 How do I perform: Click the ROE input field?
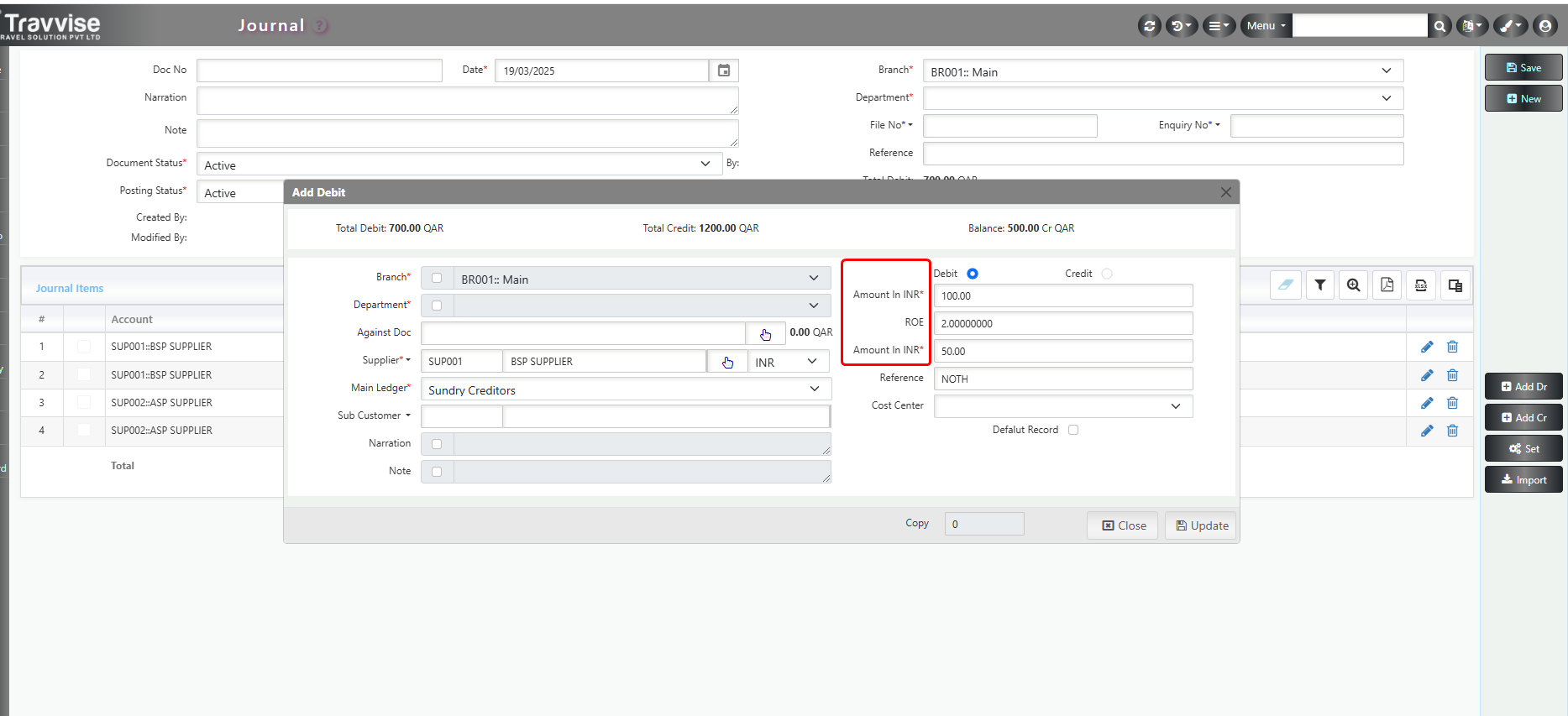click(x=1063, y=323)
